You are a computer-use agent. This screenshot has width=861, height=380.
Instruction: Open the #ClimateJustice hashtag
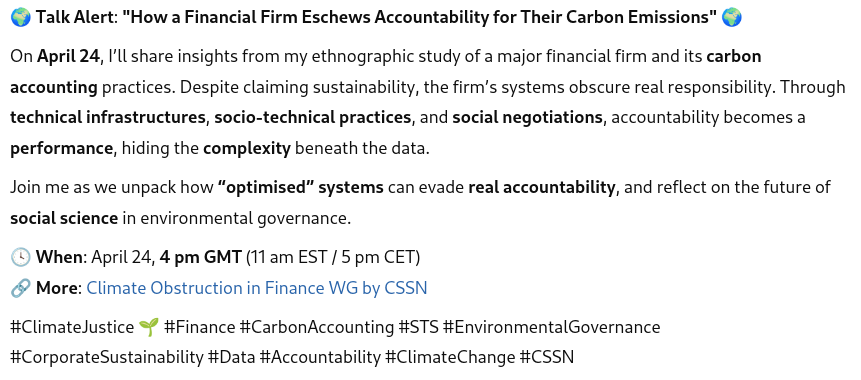72,327
